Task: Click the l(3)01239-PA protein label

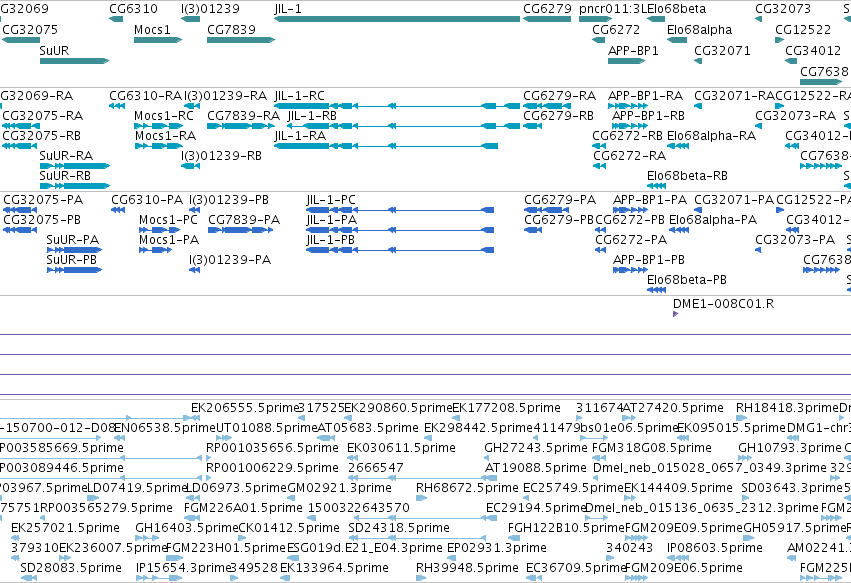Action: (x=230, y=260)
